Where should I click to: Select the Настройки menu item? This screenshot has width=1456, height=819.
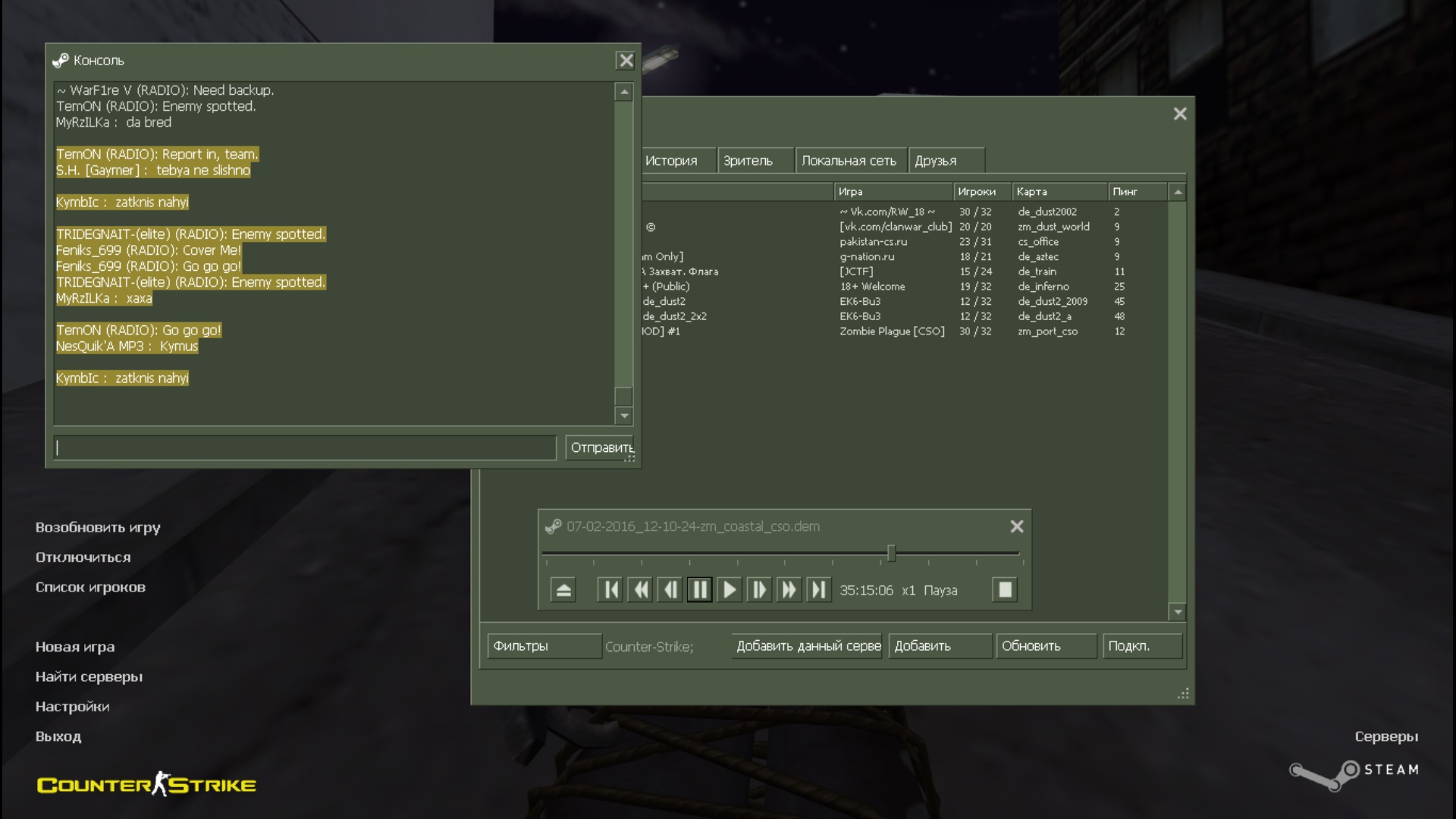(x=72, y=707)
